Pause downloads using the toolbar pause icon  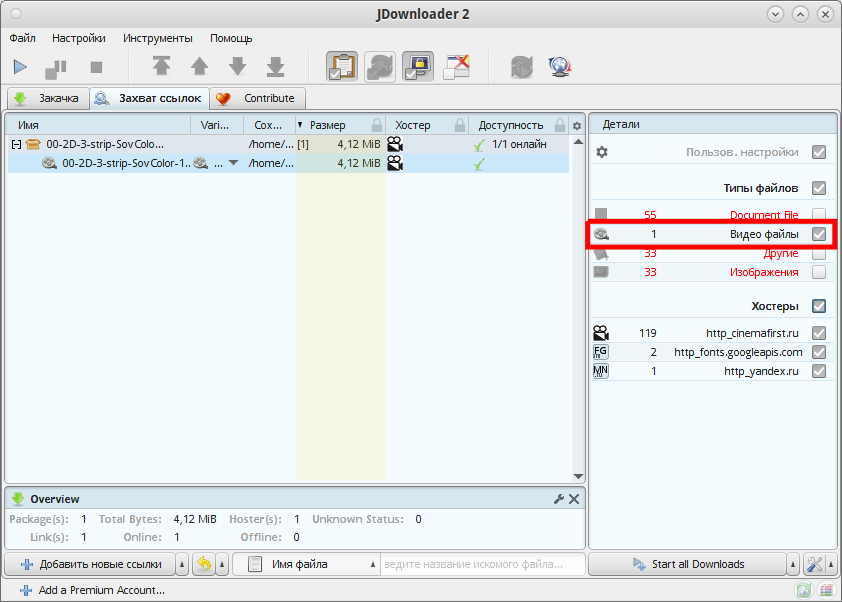pos(56,68)
